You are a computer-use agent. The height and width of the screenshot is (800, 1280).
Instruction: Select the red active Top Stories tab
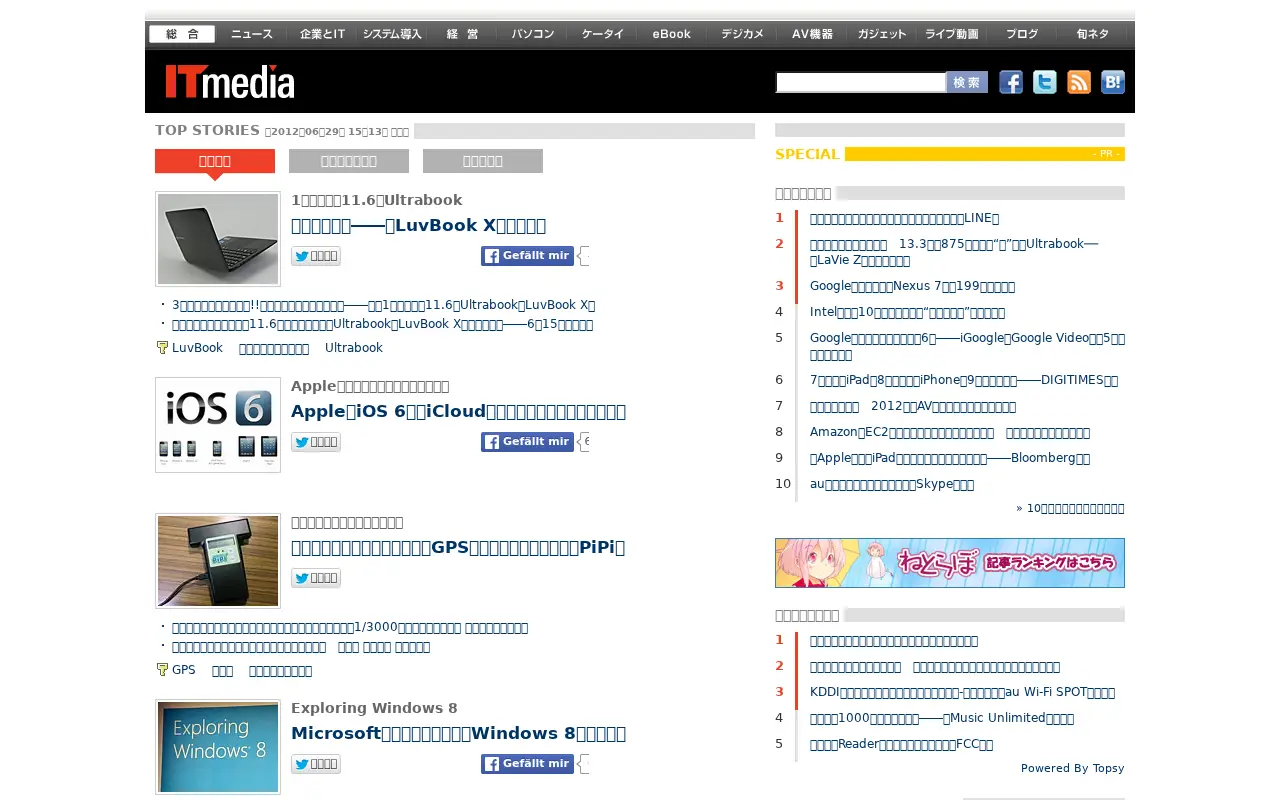pyautogui.click(x=215, y=161)
